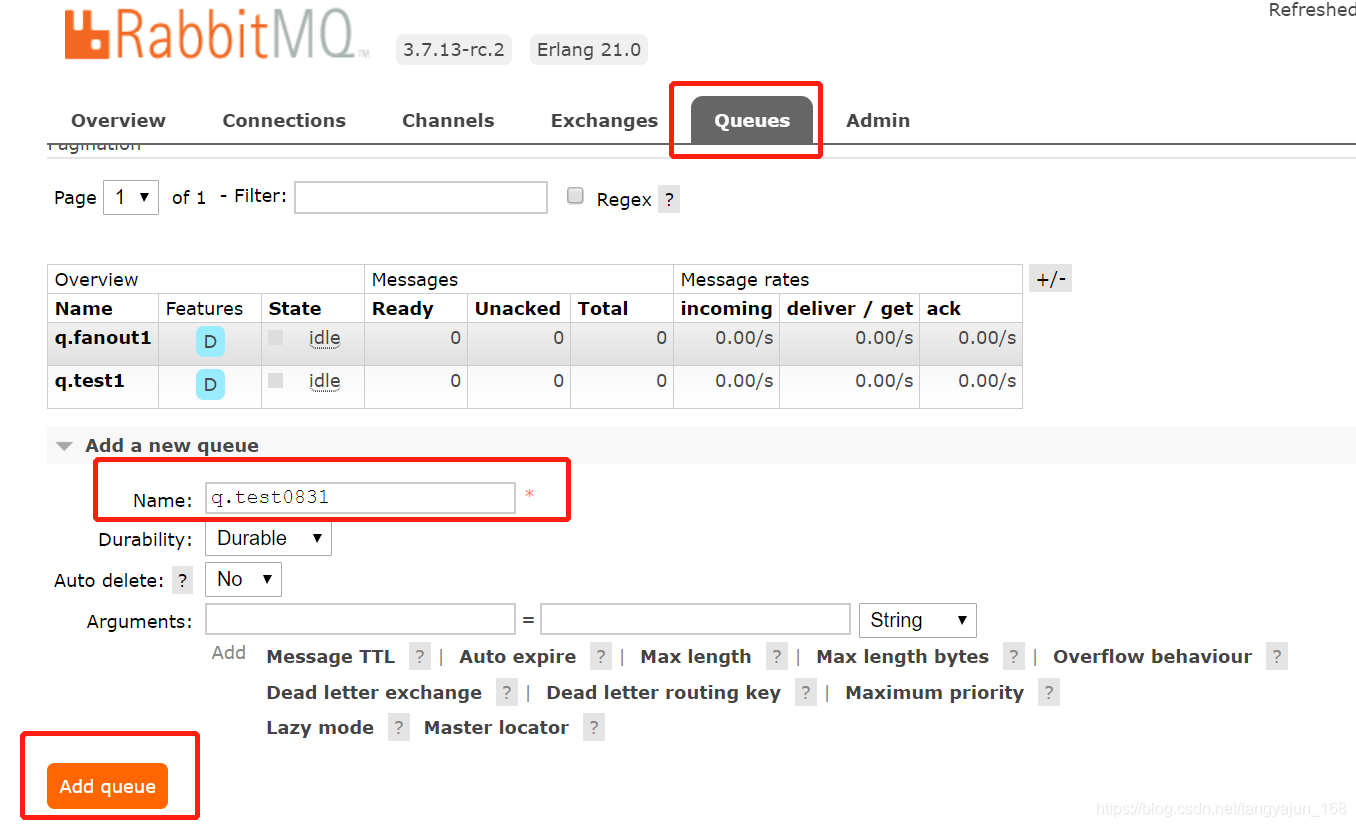1356x827 pixels.
Task: Click the Add queue button
Action: (107, 786)
